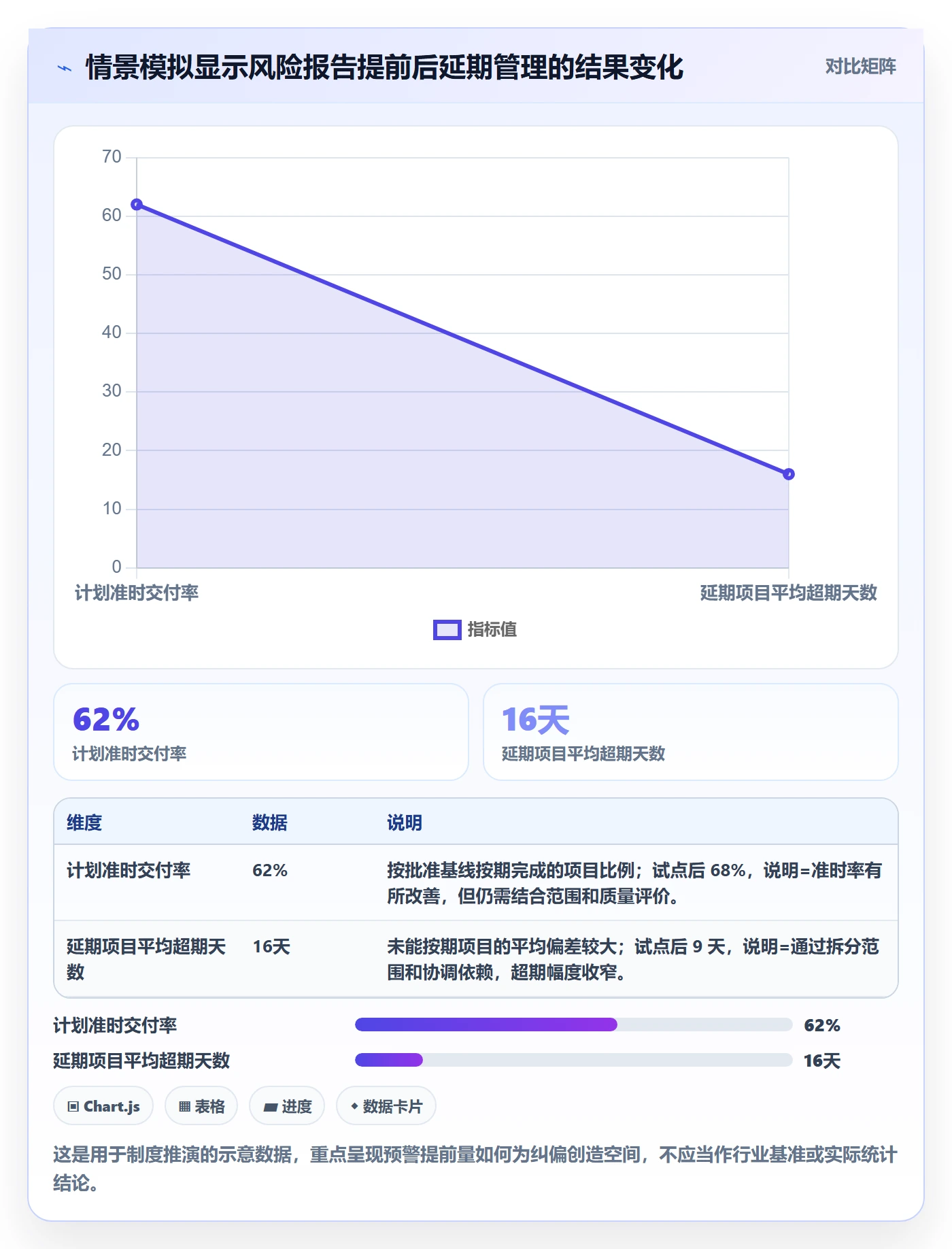The image size is (952, 1249).
Task: Click the 说明 column header
Action: tap(405, 822)
